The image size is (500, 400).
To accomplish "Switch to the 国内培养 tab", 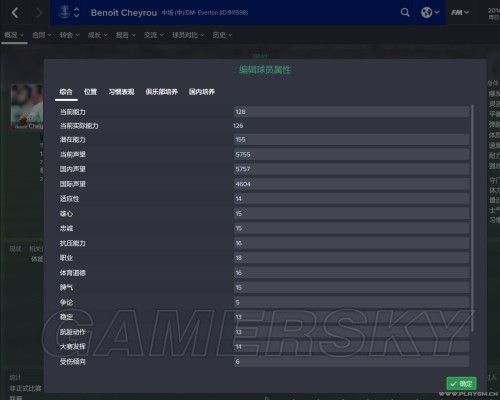I will tap(202, 92).
